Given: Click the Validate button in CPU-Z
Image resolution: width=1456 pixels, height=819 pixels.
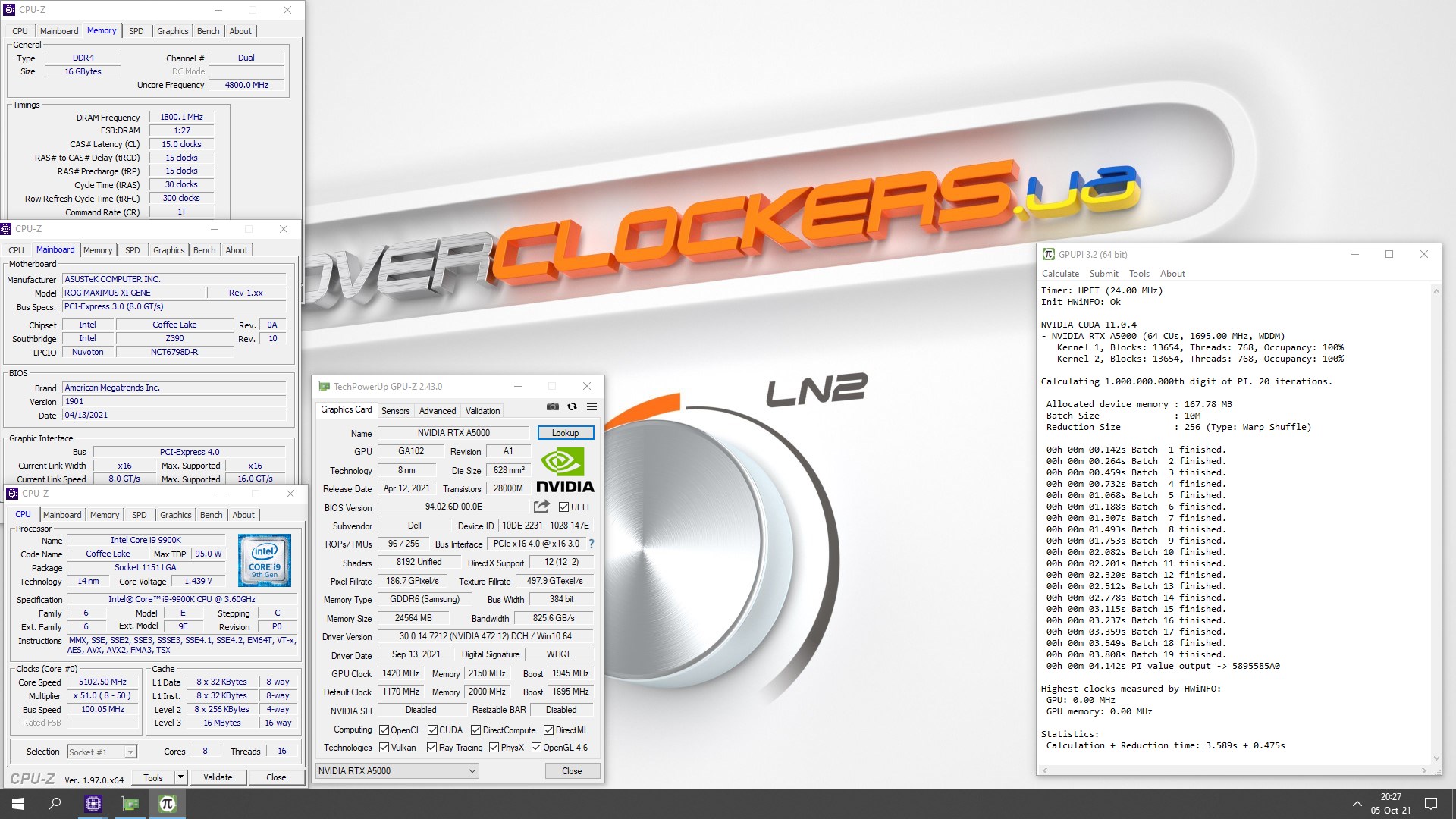Looking at the screenshot, I should (x=218, y=777).
